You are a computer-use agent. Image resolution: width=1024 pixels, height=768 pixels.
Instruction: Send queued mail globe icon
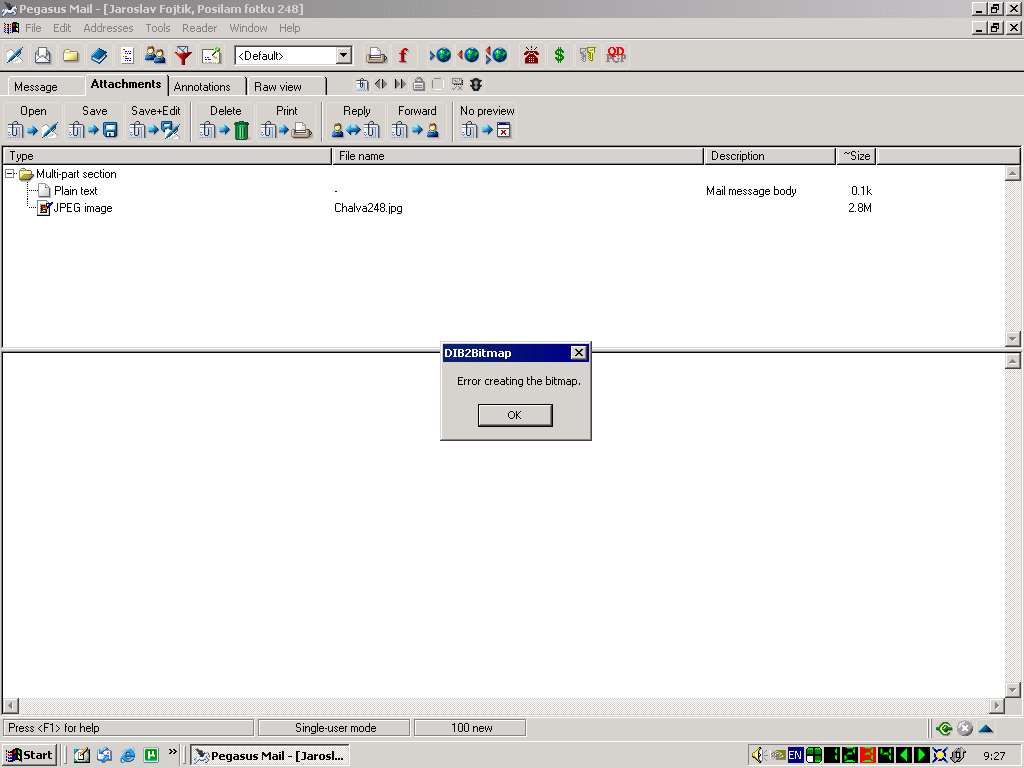click(468, 56)
